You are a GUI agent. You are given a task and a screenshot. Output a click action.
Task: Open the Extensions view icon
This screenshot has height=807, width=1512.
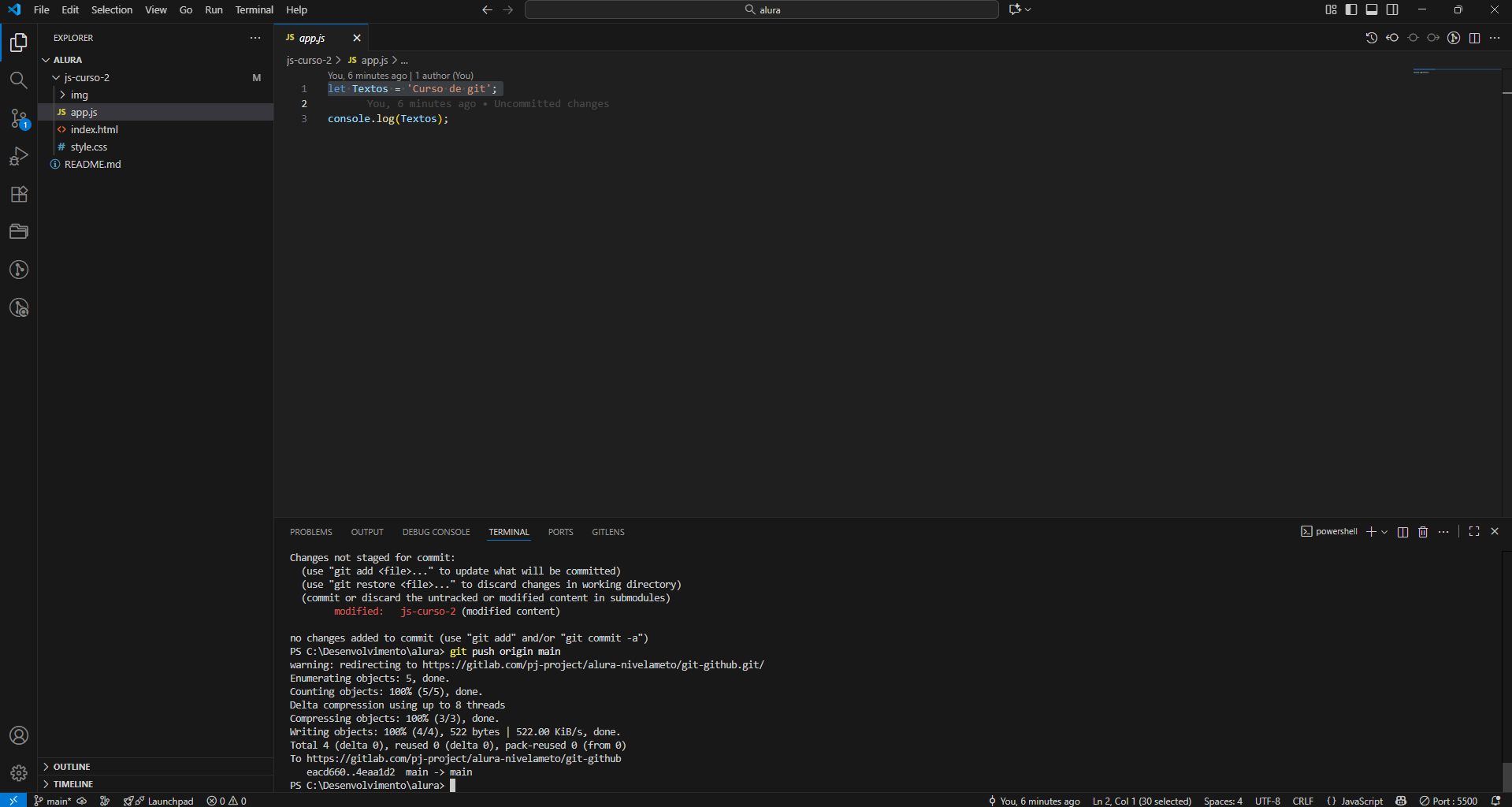click(x=19, y=194)
